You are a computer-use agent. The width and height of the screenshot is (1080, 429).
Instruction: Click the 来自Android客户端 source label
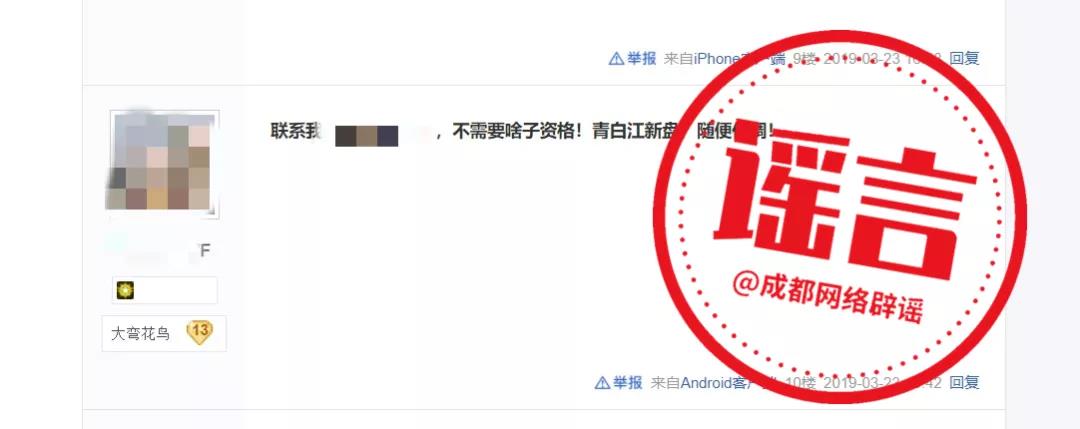coord(714,383)
